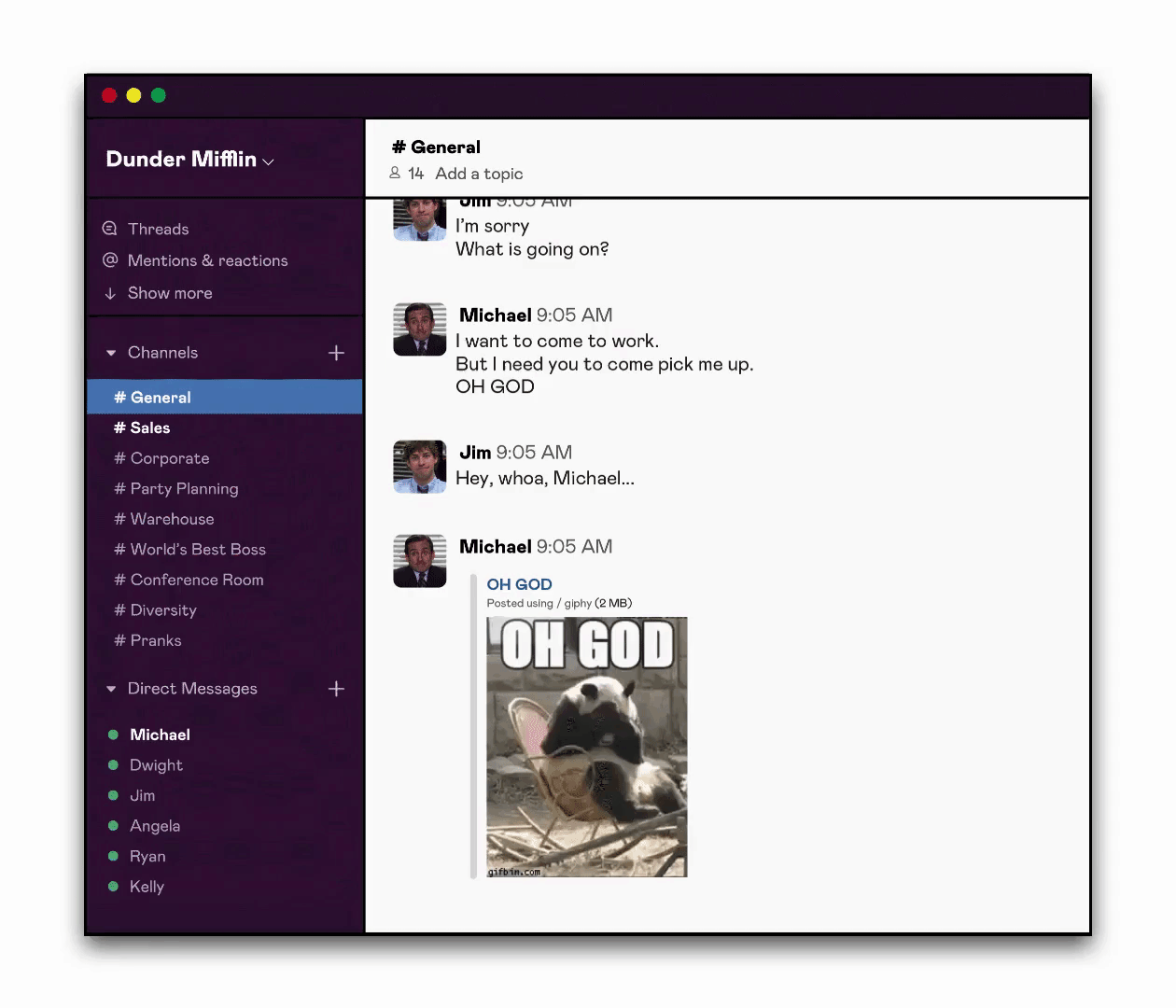This screenshot has height=1008, width=1176.
Task: Click Add a topic link
Action: (x=478, y=174)
